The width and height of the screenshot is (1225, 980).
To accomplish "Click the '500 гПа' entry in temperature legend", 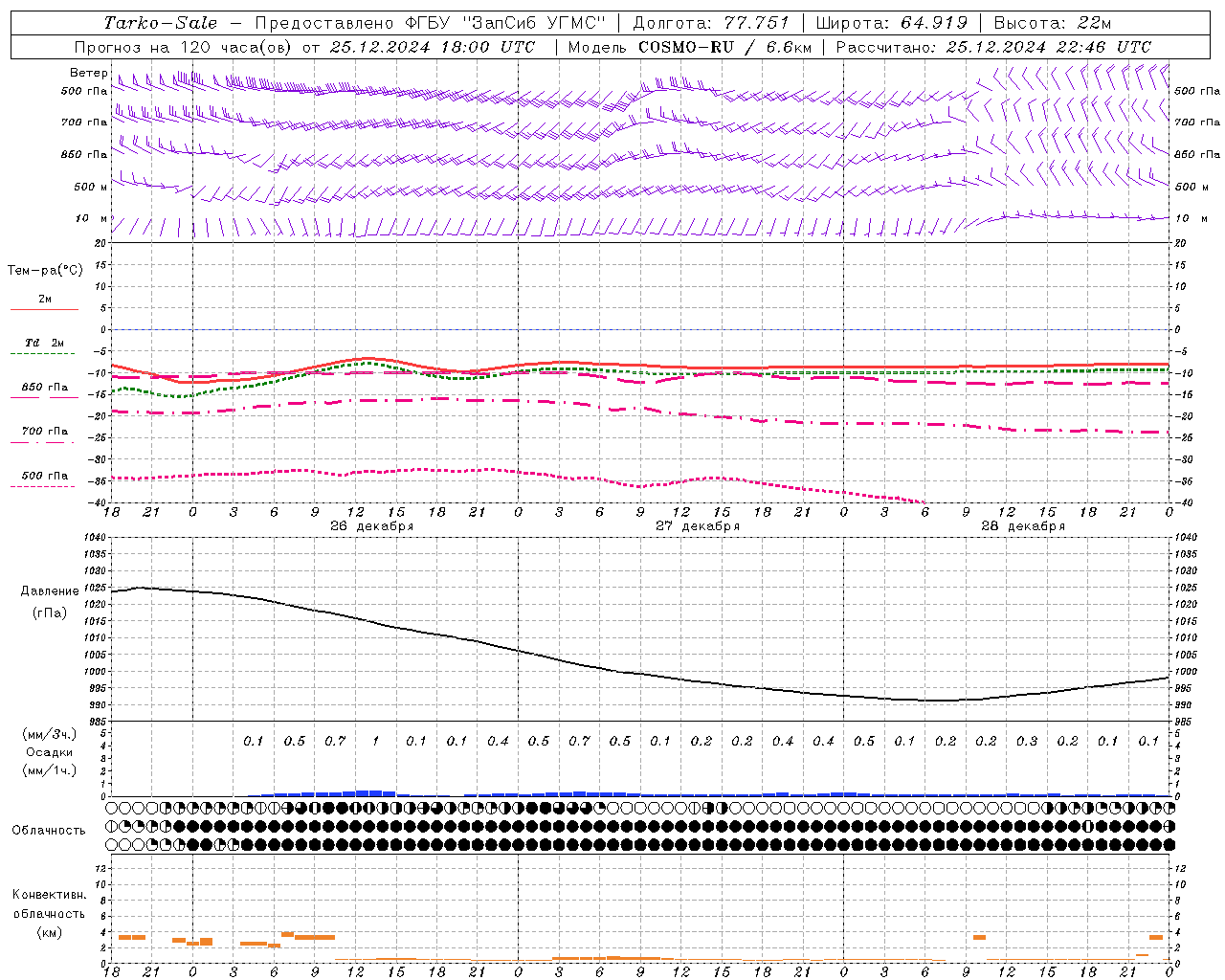I will (45, 476).
